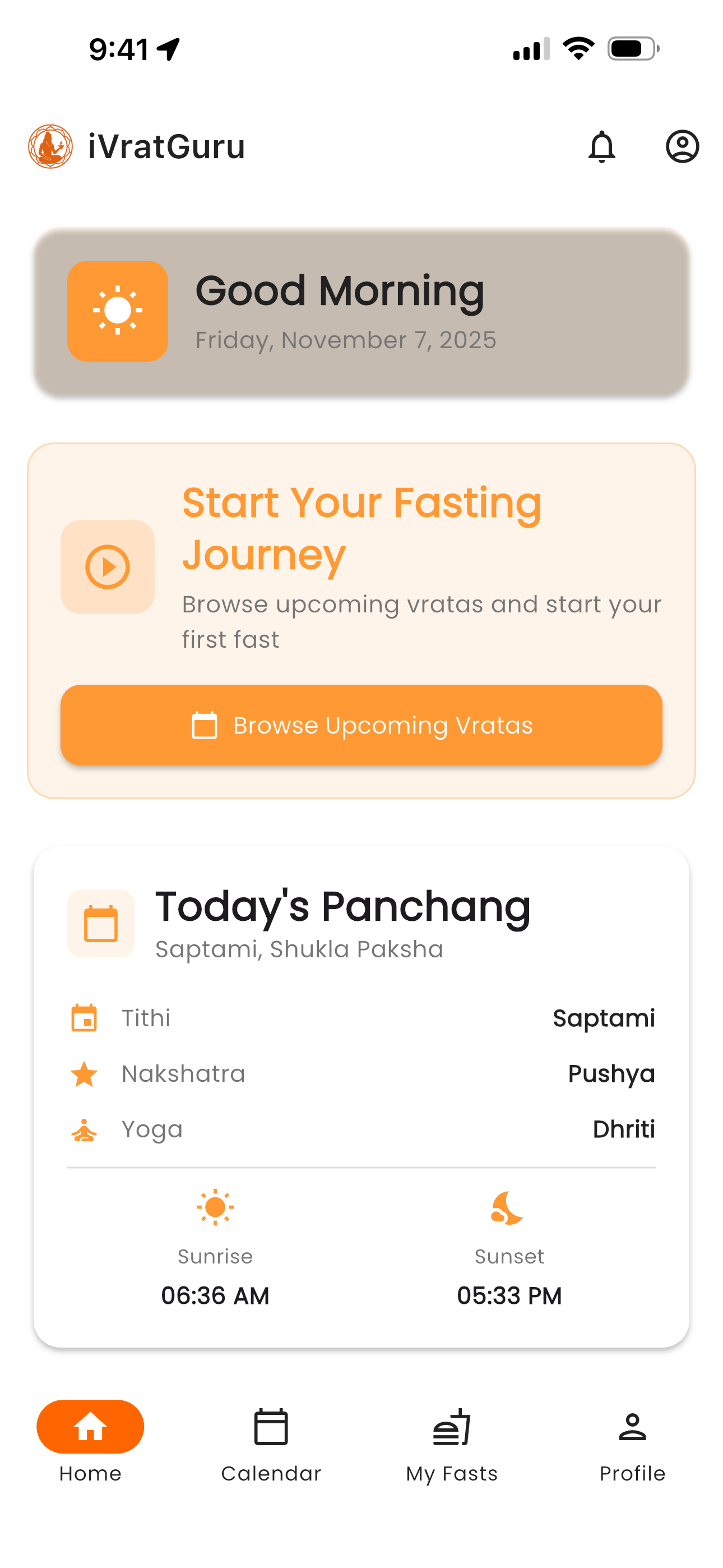The width and height of the screenshot is (723, 1568).
Task: Tap the Today's Panchang calendar icon
Action: point(100,924)
